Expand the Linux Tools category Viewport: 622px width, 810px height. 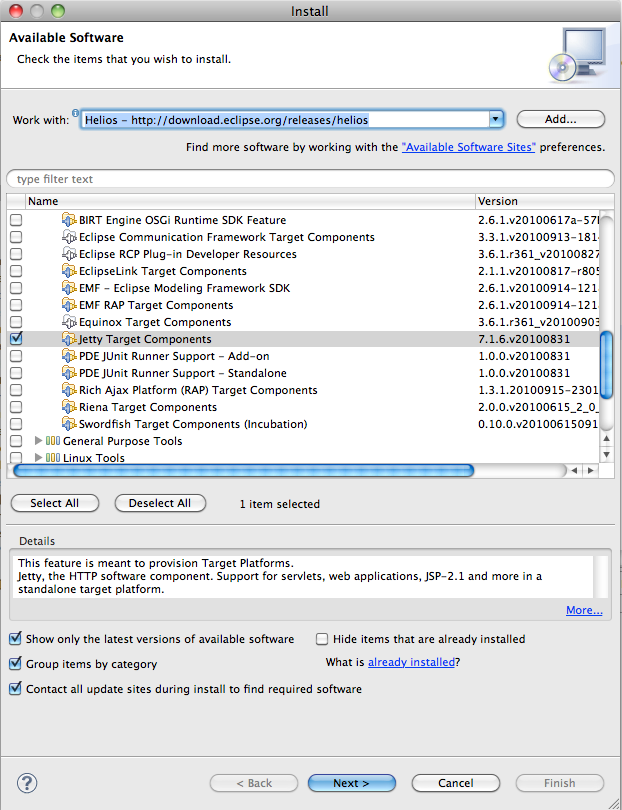point(38,458)
